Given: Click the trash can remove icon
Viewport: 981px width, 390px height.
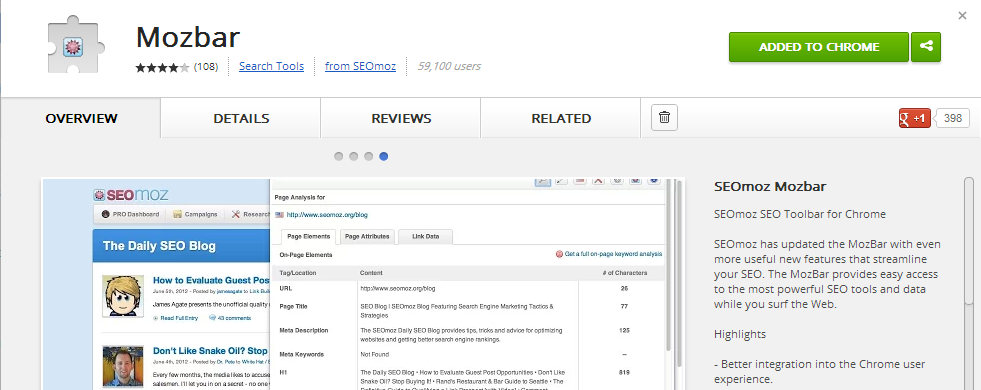Looking at the screenshot, I should [664, 117].
